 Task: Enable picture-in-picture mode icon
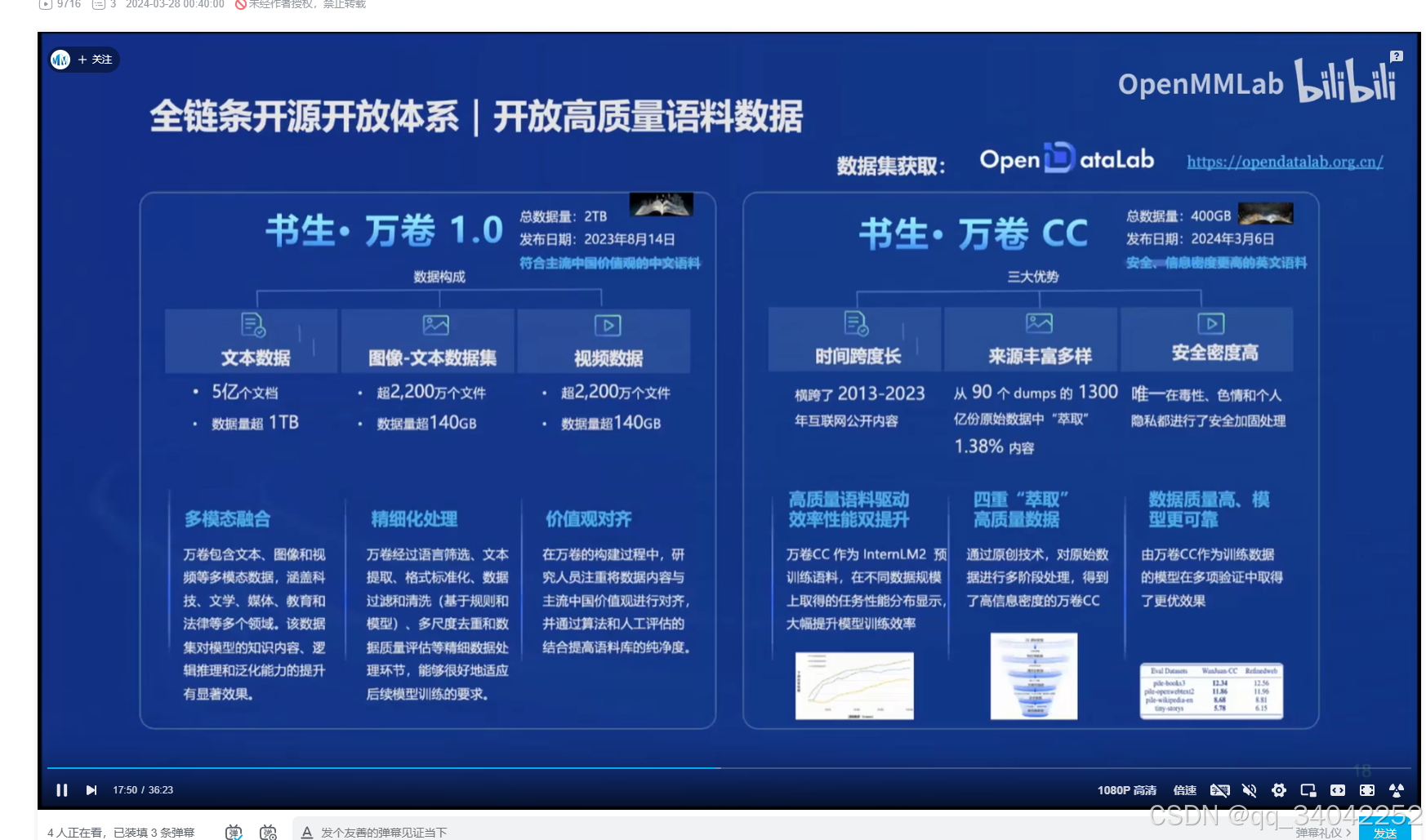(x=1308, y=790)
